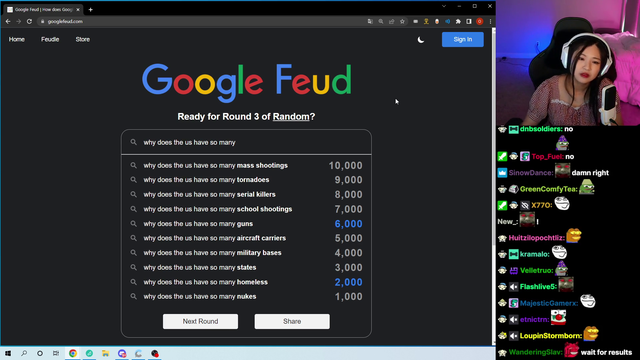
Task: Open the Extensions puzzle icon
Action: 458,22
